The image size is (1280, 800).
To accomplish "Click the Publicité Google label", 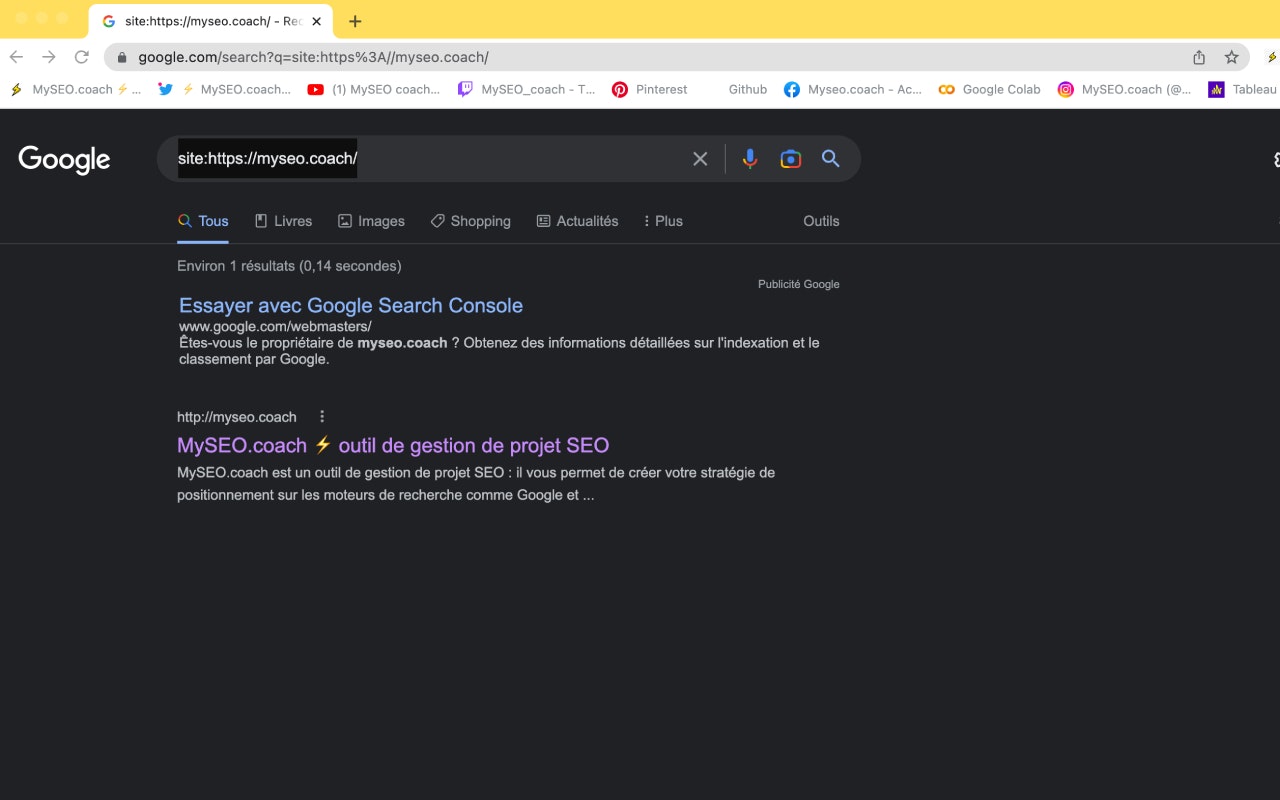I will tap(798, 284).
